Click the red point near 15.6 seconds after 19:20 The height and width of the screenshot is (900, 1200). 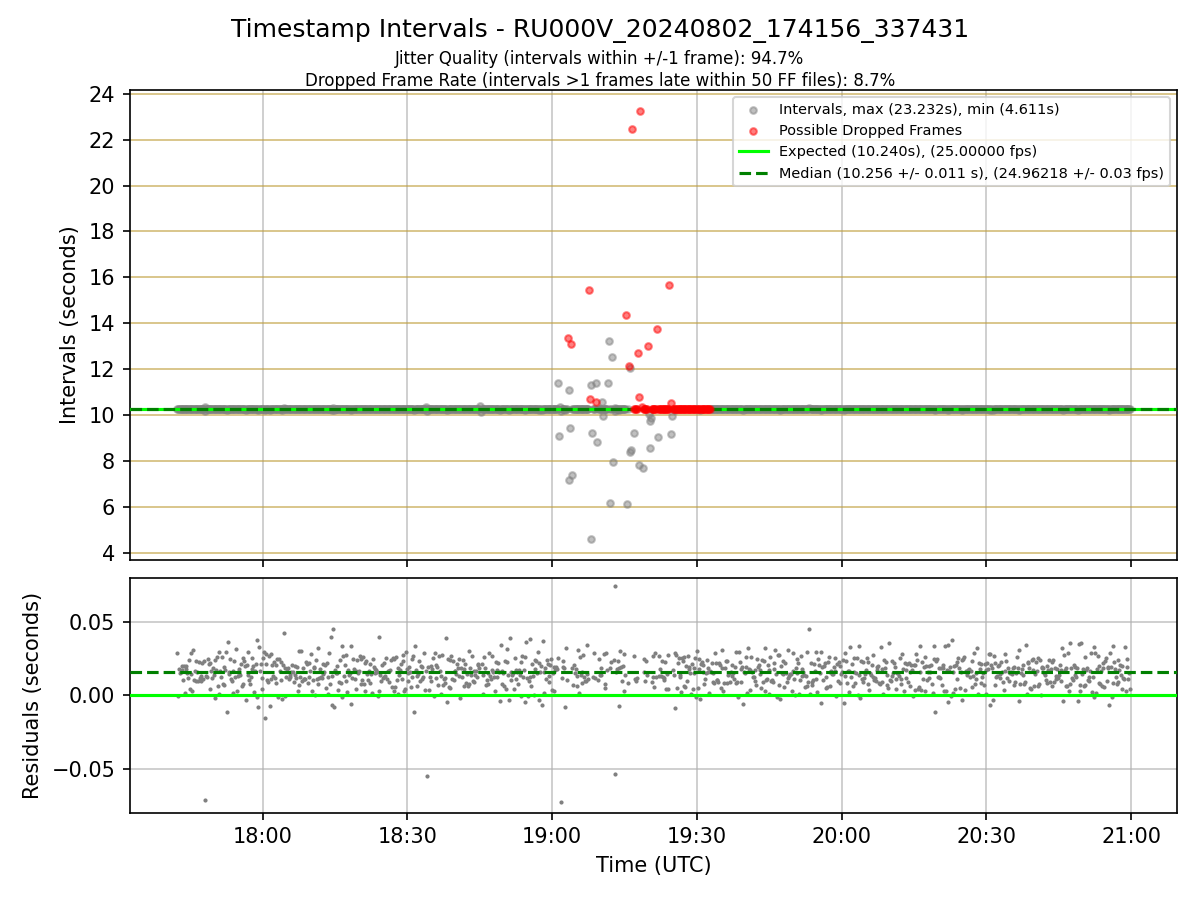point(669,285)
